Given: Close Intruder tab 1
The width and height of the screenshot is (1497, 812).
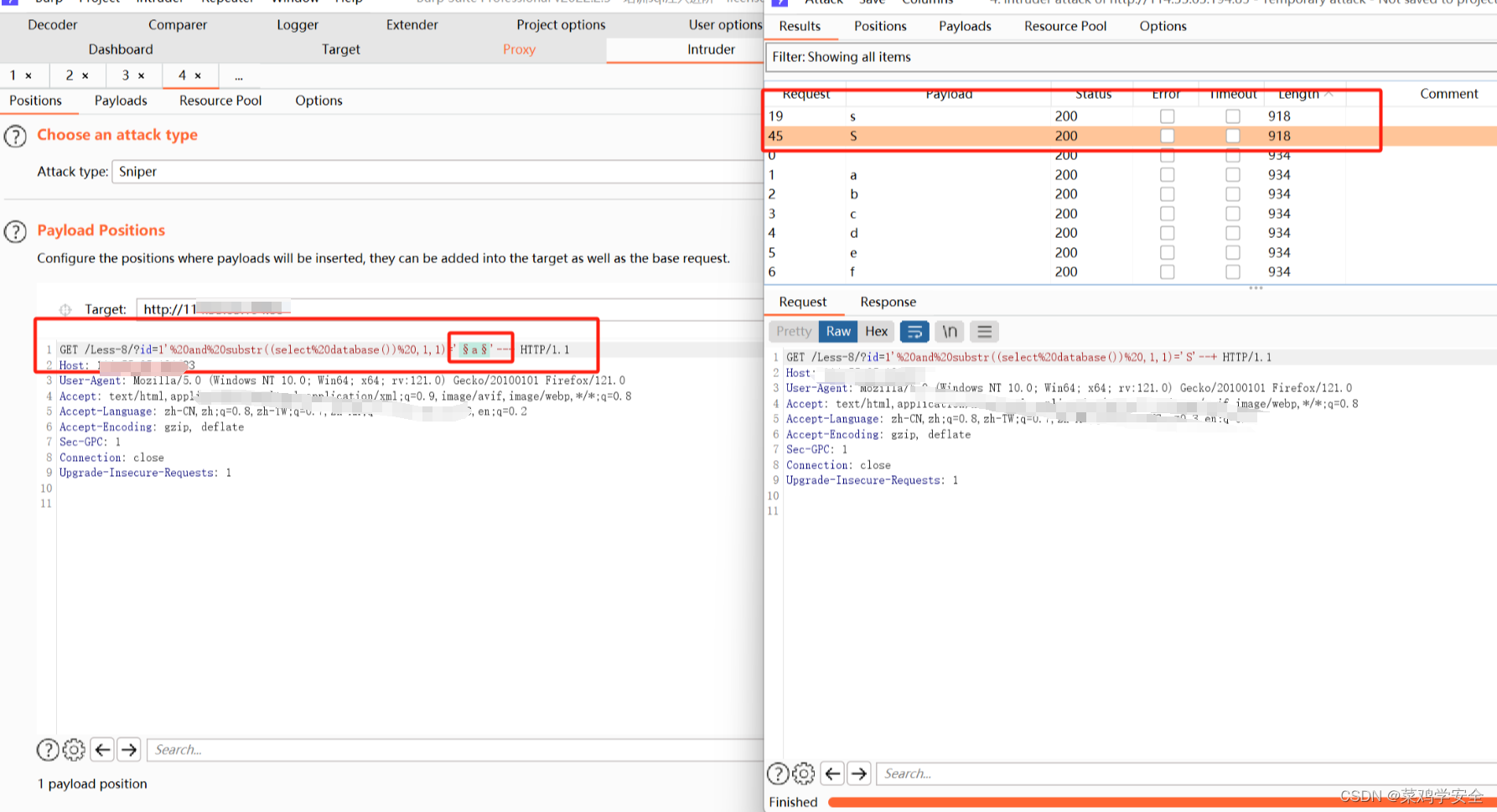Looking at the screenshot, I should tap(28, 75).
